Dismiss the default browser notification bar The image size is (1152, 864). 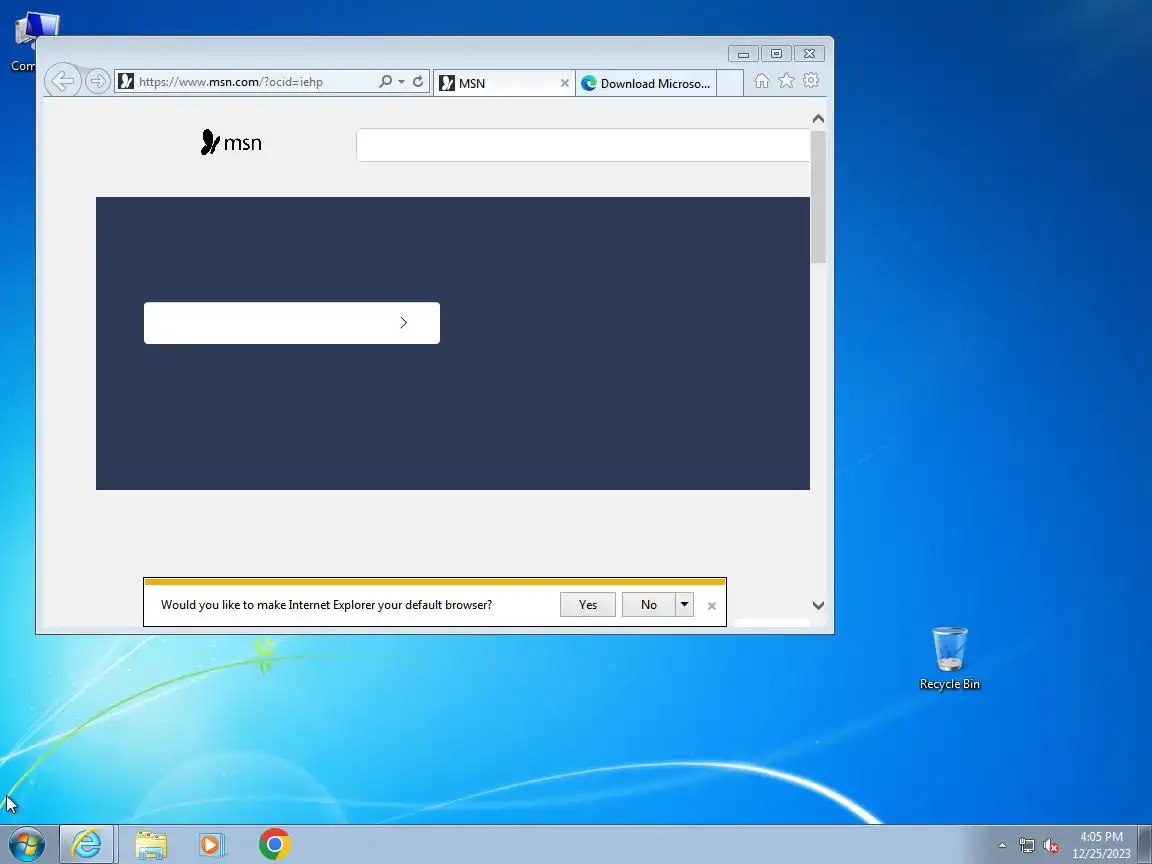coord(711,606)
